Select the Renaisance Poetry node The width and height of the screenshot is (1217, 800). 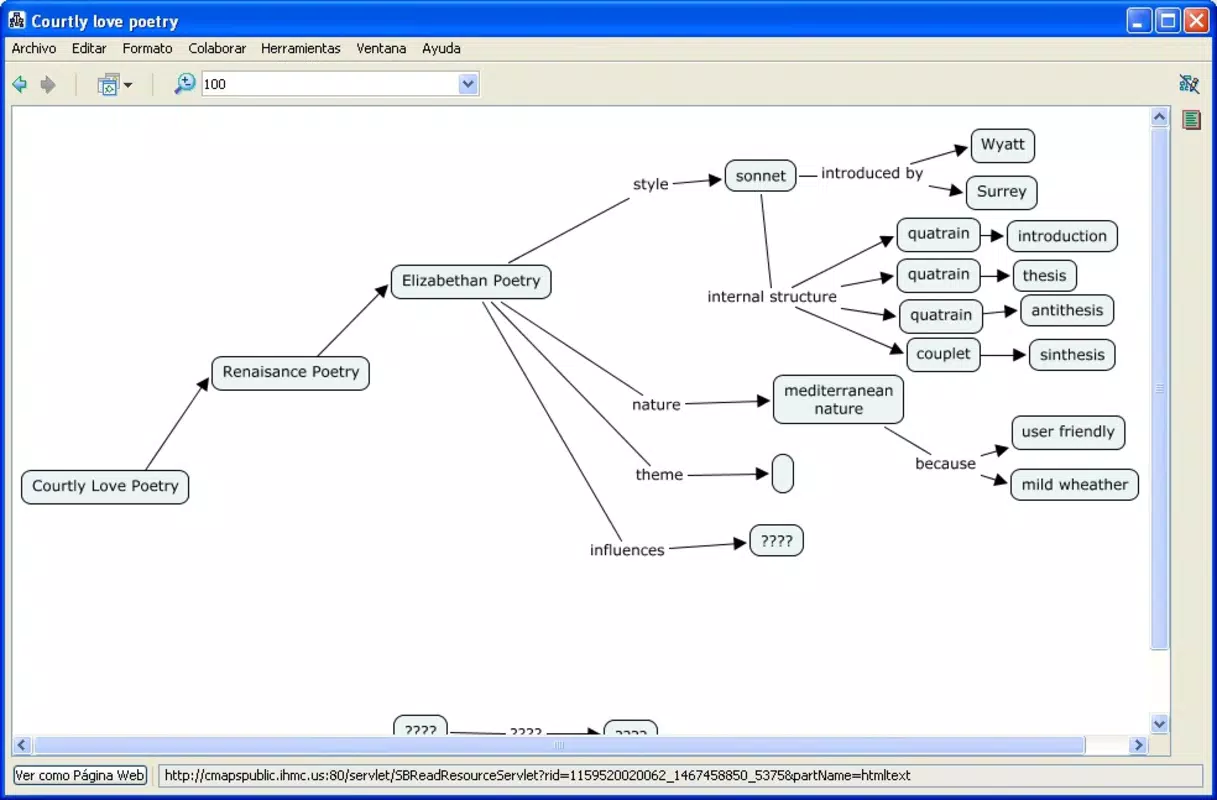tap(290, 372)
